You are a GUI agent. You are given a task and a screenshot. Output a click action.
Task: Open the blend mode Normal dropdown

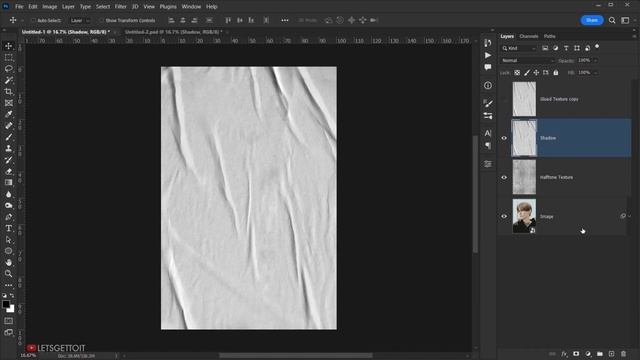(x=527, y=60)
